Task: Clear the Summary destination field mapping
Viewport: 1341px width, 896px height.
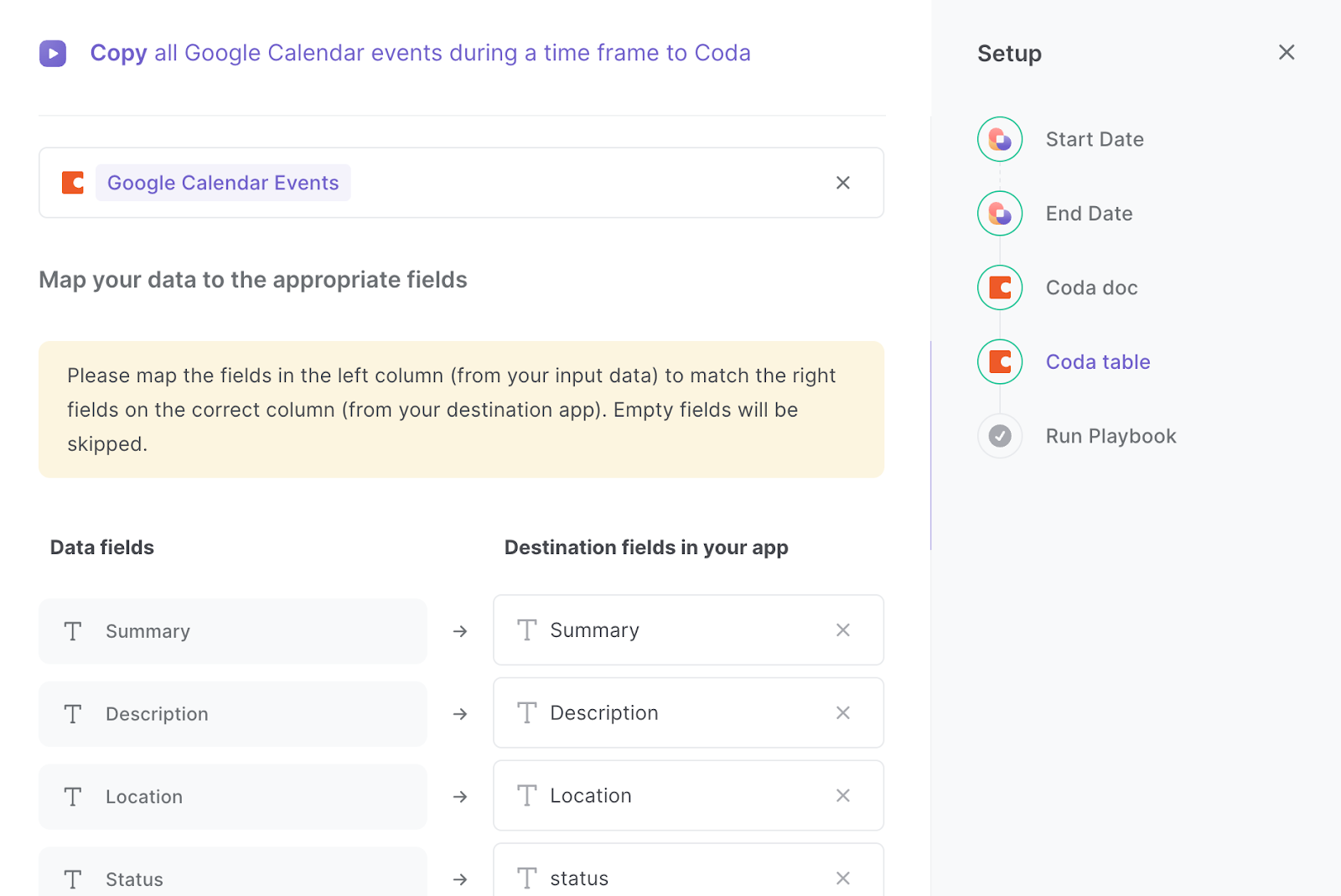Action: coord(843,630)
